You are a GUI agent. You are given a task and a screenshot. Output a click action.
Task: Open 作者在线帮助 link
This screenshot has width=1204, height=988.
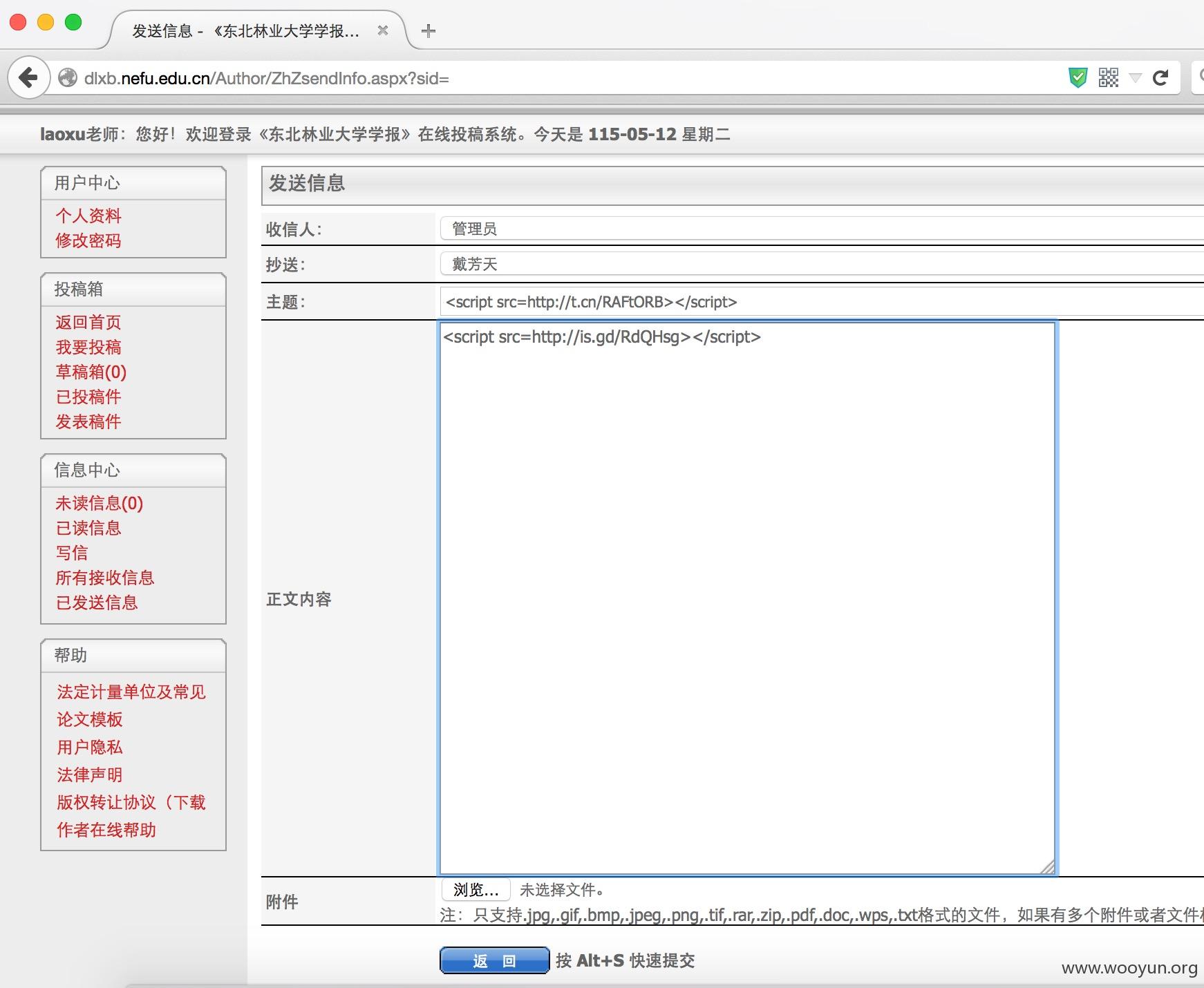tap(106, 830)
